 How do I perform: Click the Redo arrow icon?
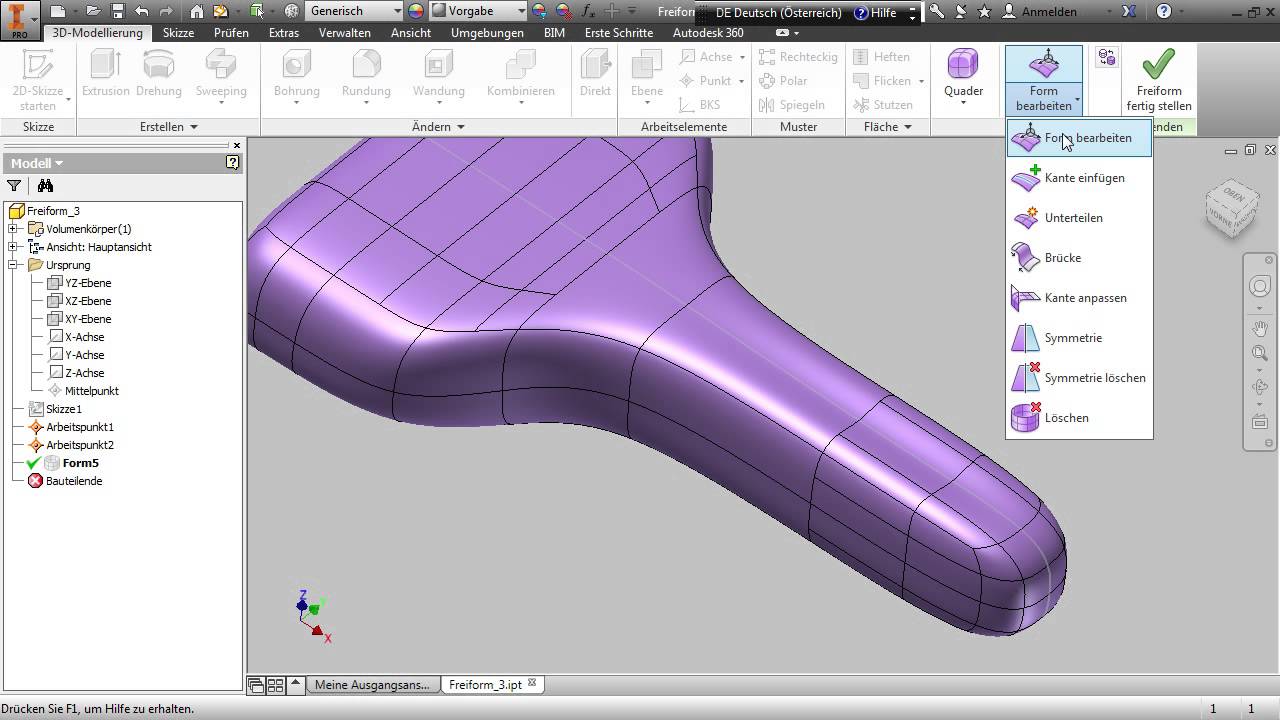(167, 12)
